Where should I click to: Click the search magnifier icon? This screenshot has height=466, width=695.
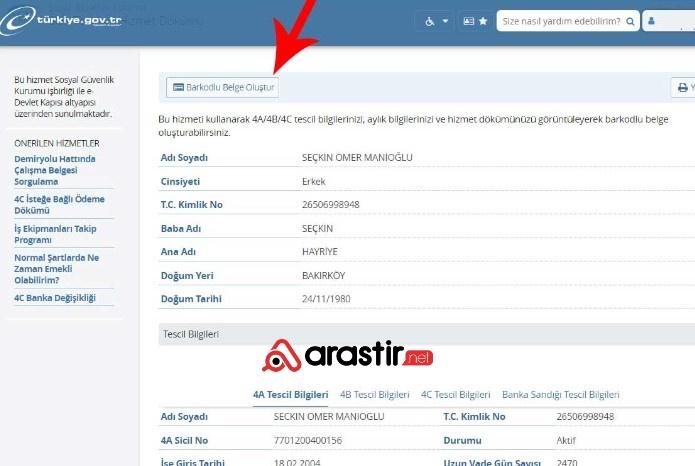630,21
